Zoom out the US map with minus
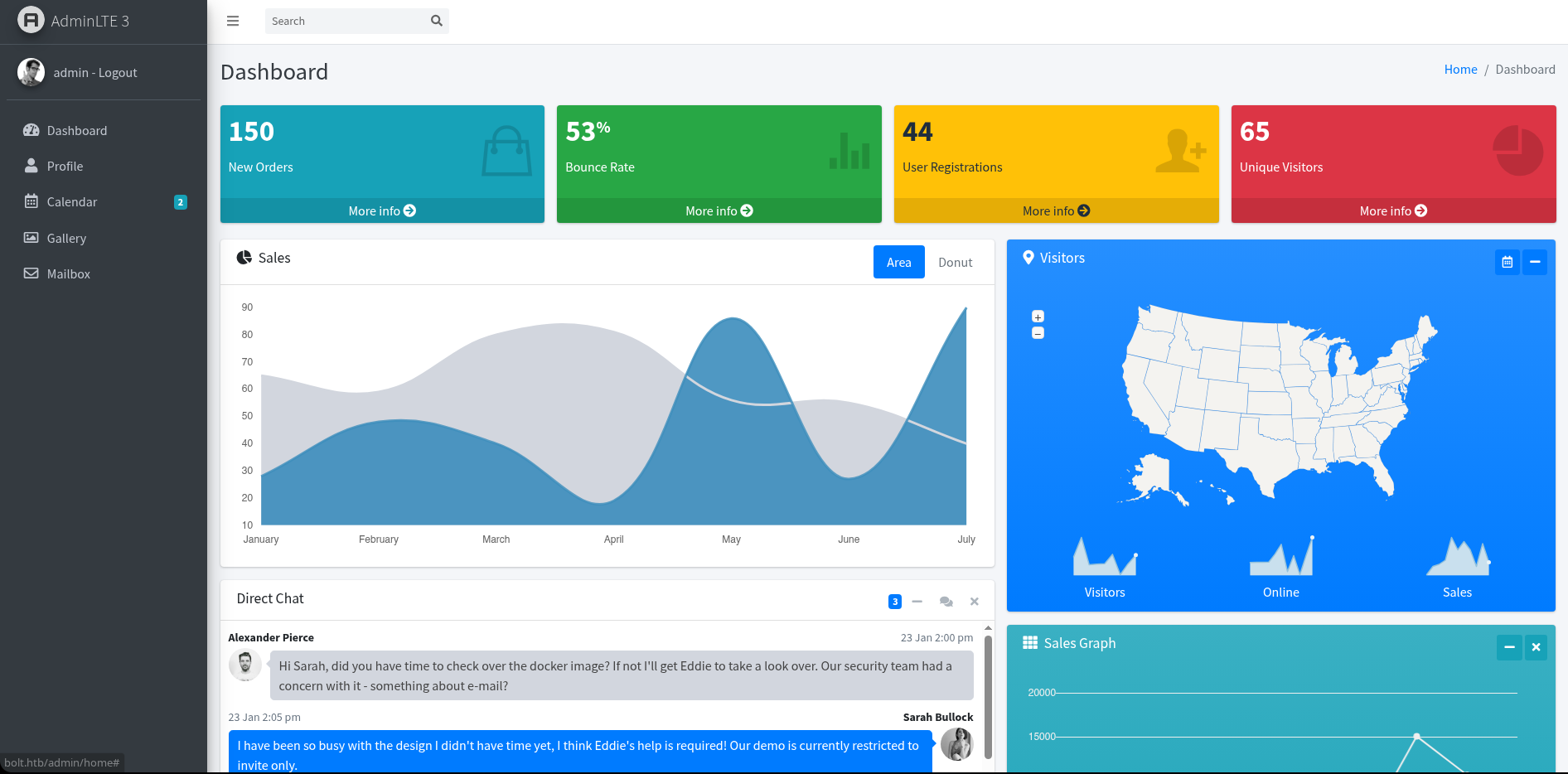Screen dimensions: 1568x774 coord(1038,333)
